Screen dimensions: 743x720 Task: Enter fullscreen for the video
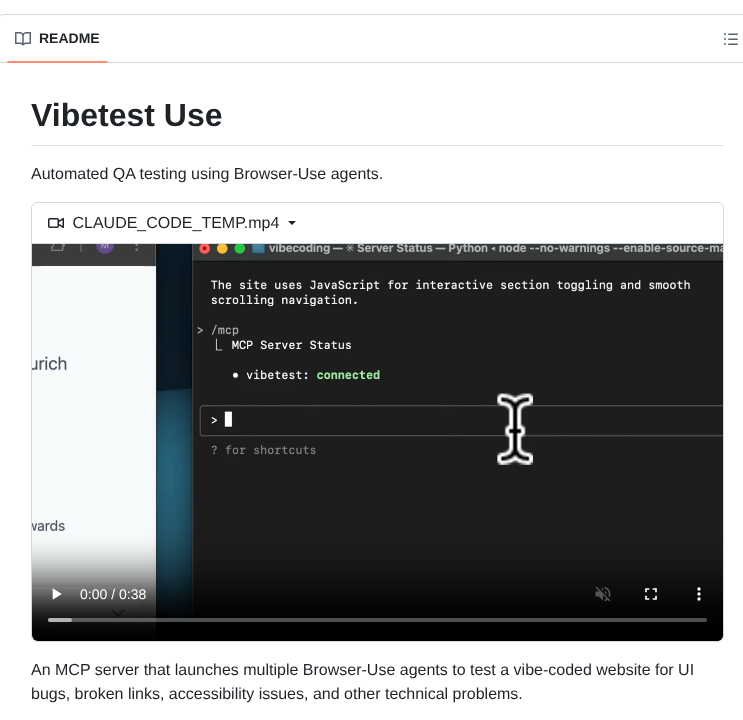[x=651, y=594]
